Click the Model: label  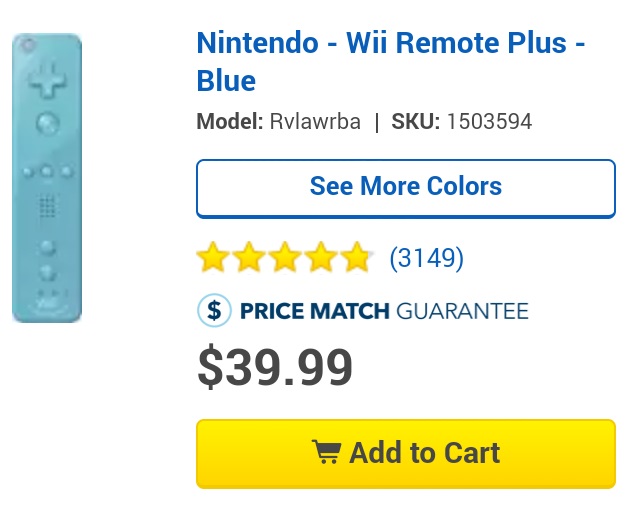point(230,122)
